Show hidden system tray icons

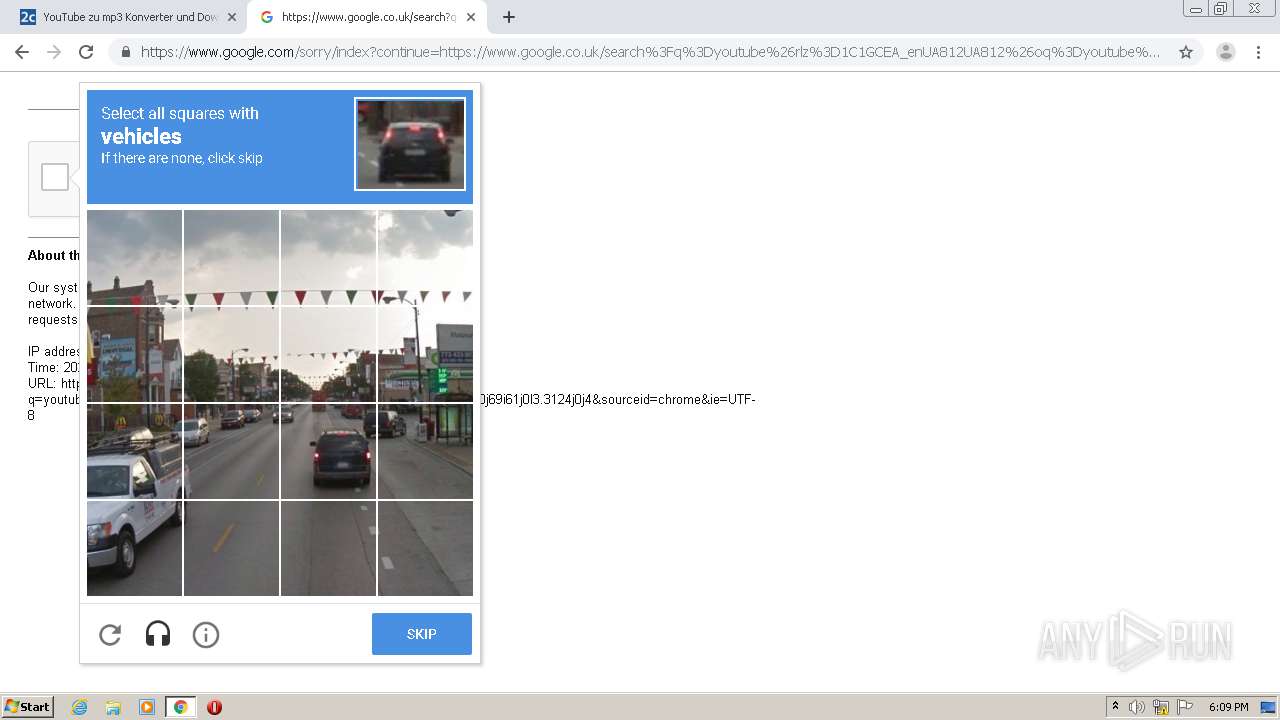click(1115, 707)
